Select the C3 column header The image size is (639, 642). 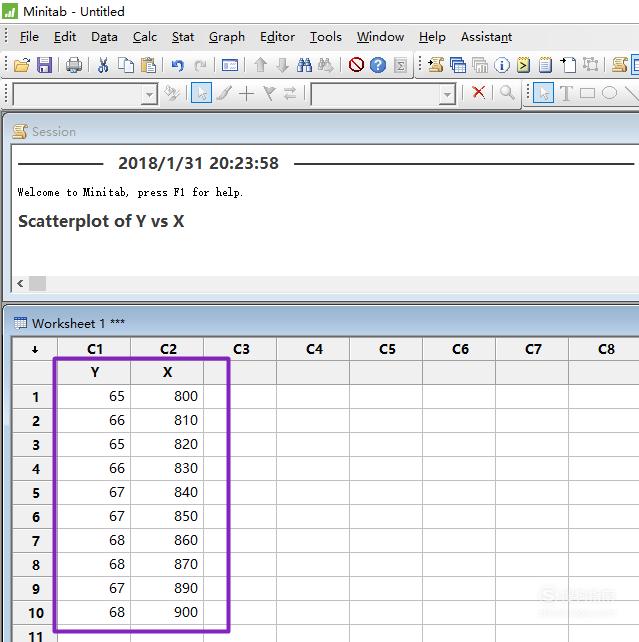[241, 349]
